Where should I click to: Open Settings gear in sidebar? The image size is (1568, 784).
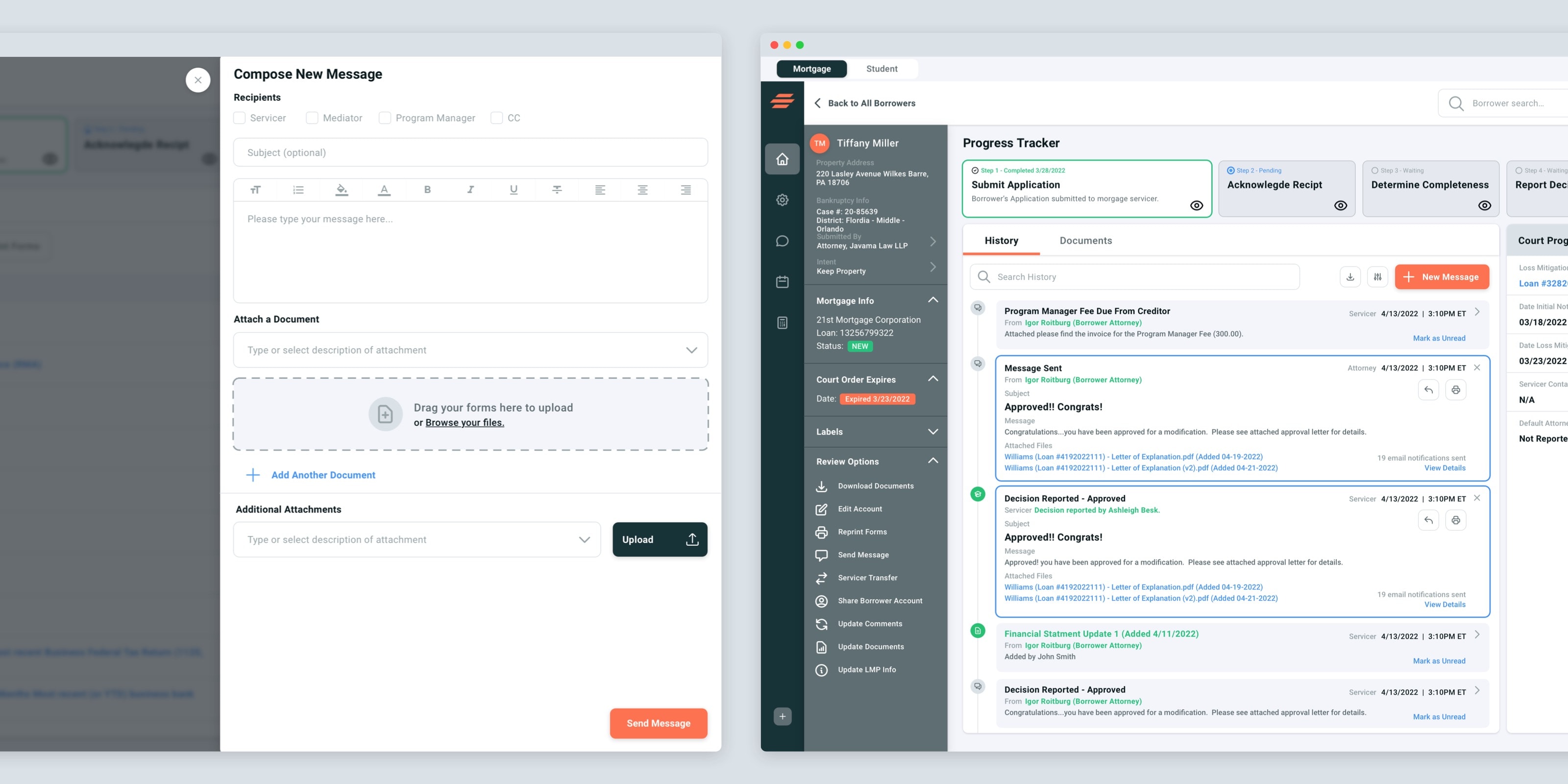(782, 199)
